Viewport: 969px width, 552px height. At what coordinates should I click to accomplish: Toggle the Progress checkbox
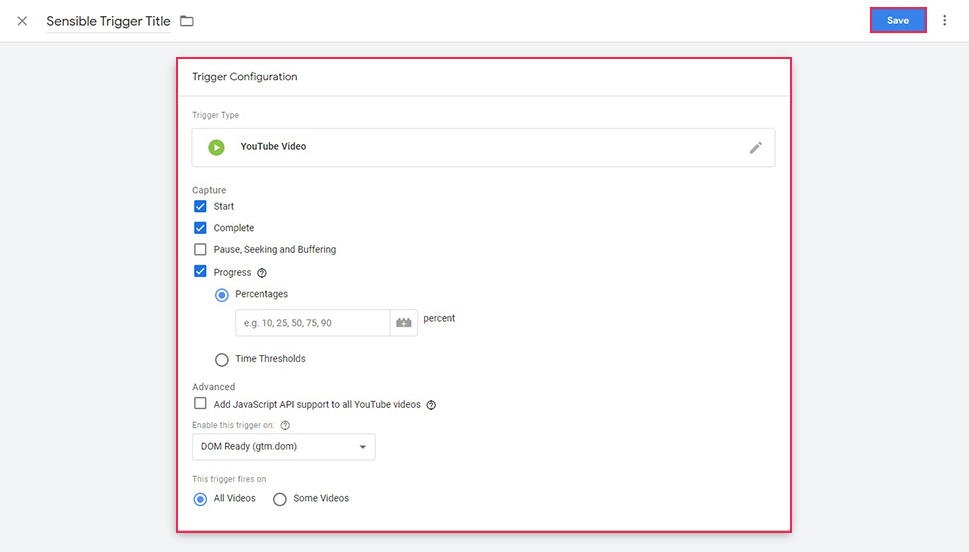click(x=200, y=271)
